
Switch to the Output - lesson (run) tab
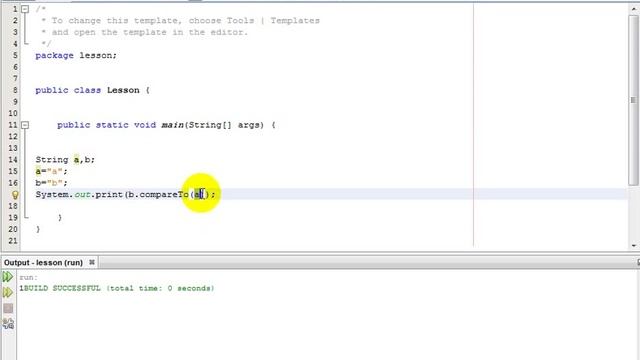43,262
